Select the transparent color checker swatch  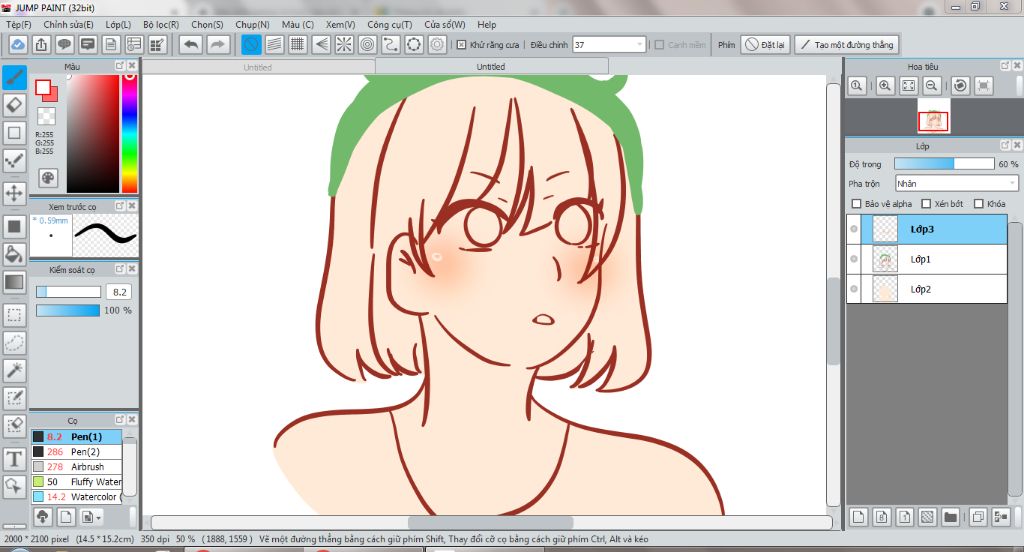click(x=46, y=116)
